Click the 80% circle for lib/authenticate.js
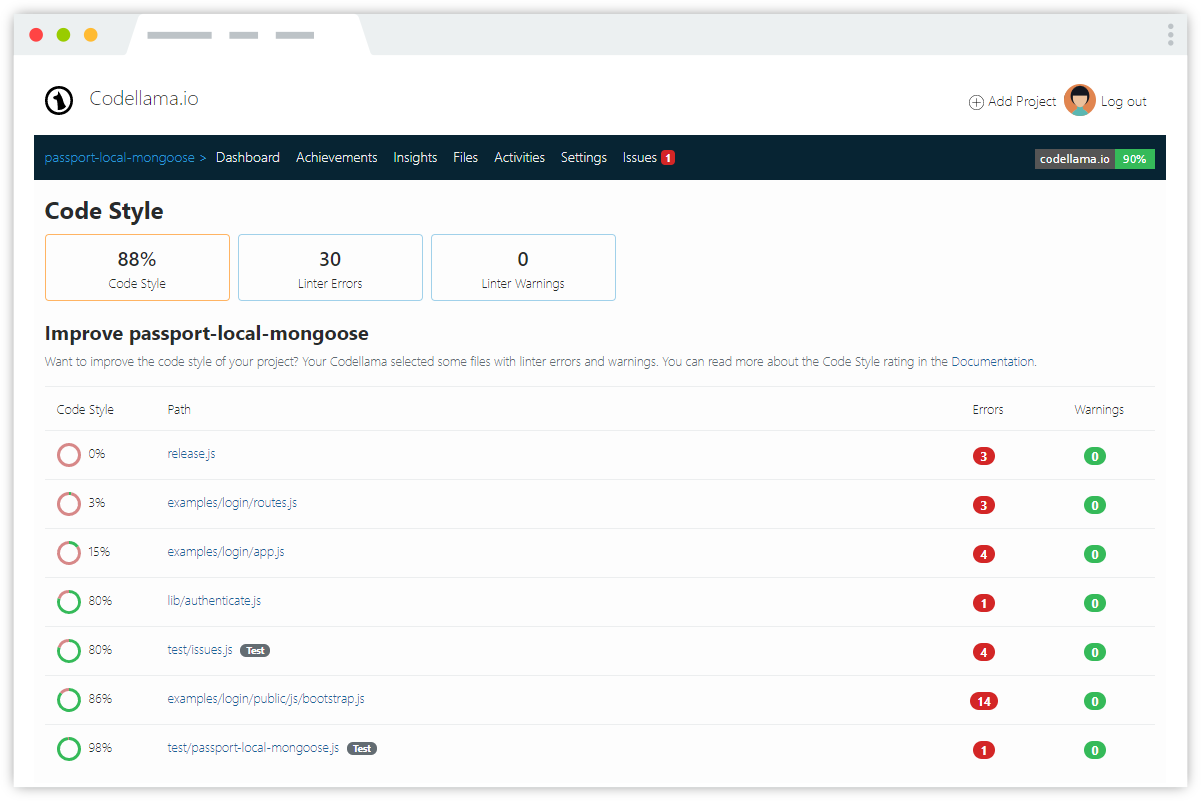Screen dimensions: 1201x801 [69, 602]
